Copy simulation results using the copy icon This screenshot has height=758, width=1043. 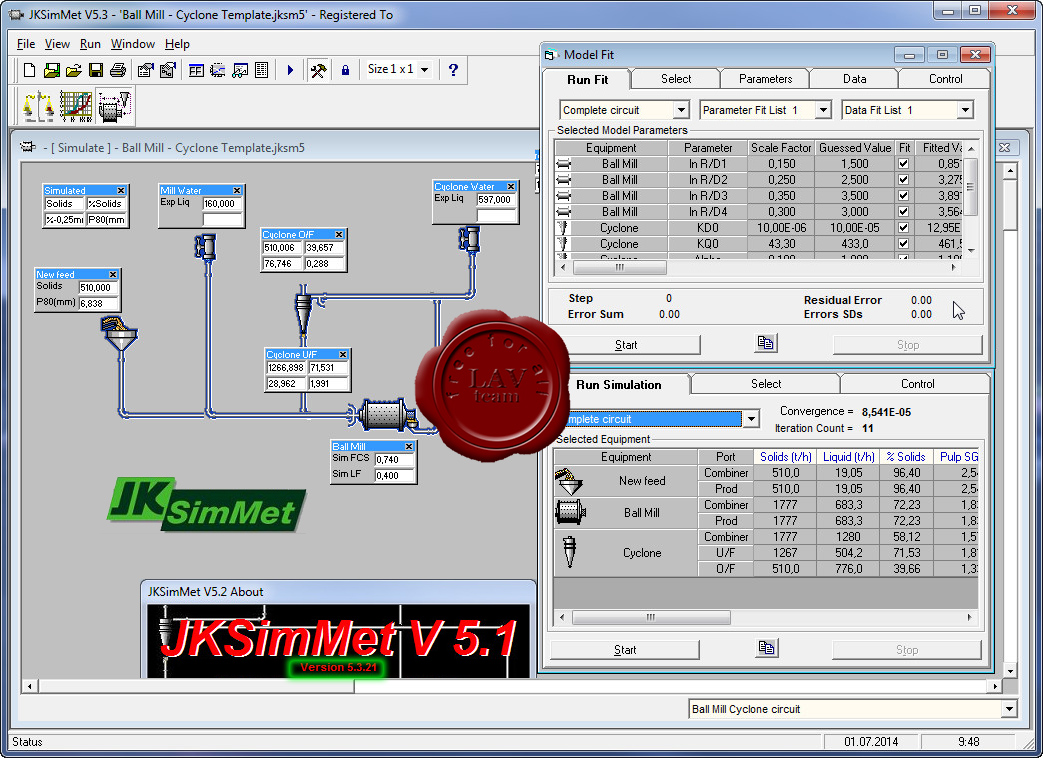pyautogui.click(x=766, y=648)
